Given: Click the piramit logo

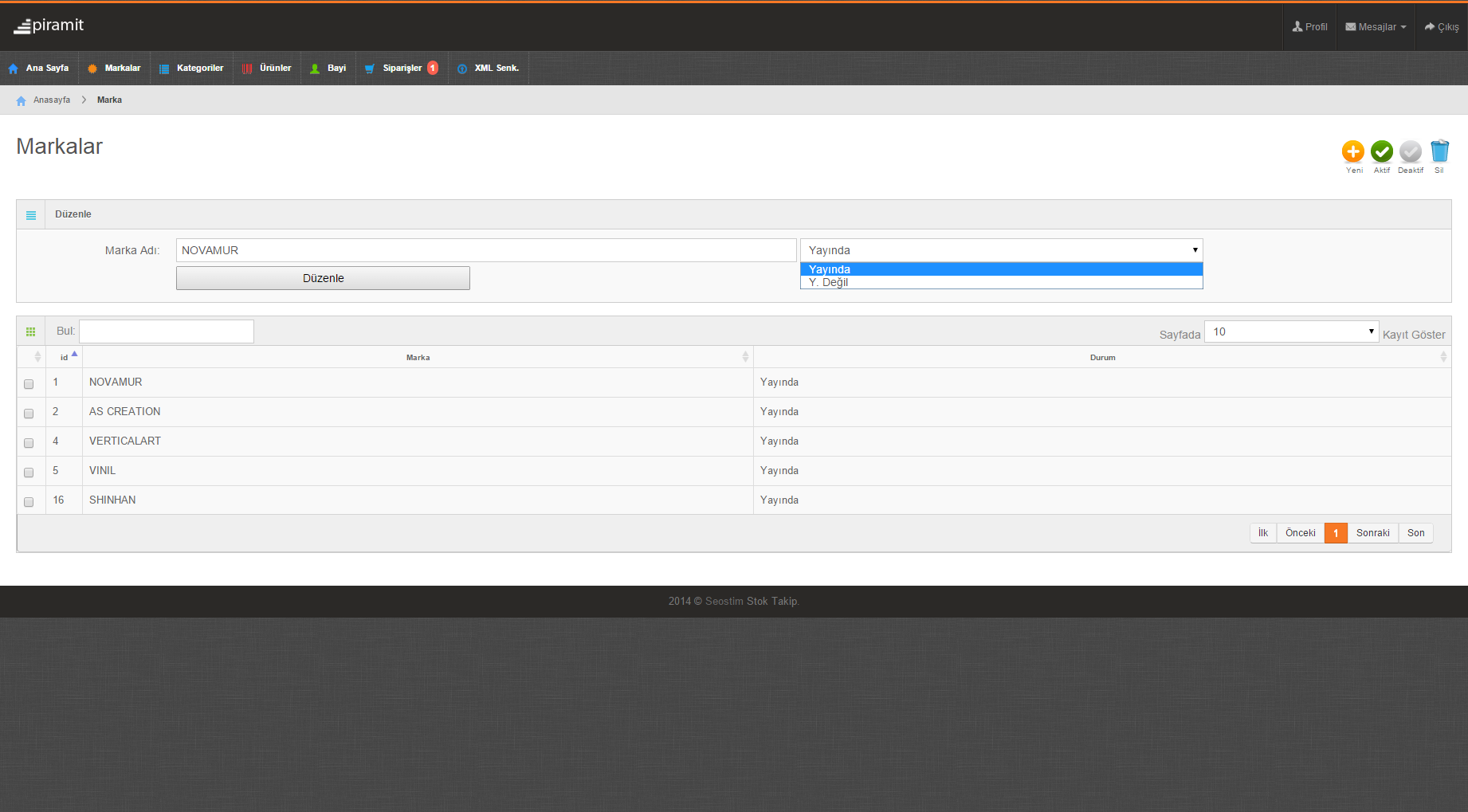Looking at the screenshot, I should point(49,25).
